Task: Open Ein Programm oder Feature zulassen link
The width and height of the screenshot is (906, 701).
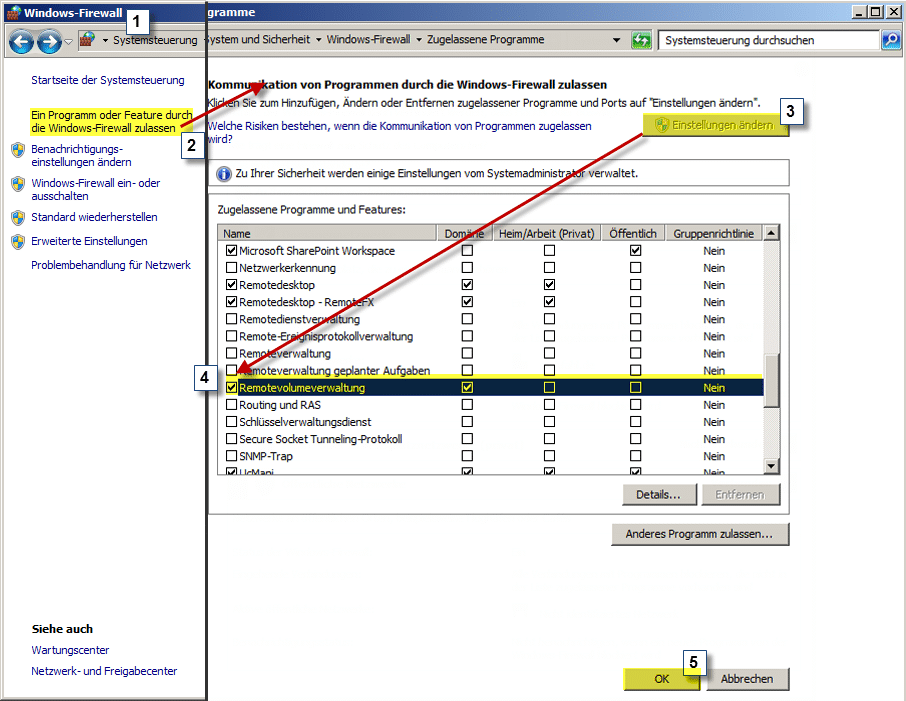Action: [112, 121]
